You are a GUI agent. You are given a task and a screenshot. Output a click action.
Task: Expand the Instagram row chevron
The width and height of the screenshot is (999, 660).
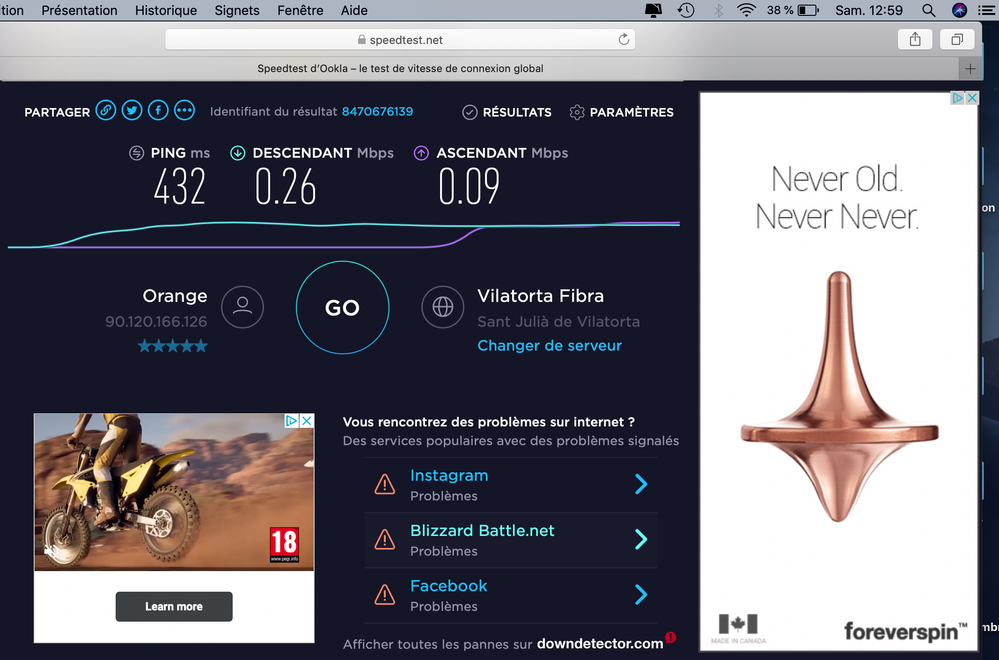(641, 484)
